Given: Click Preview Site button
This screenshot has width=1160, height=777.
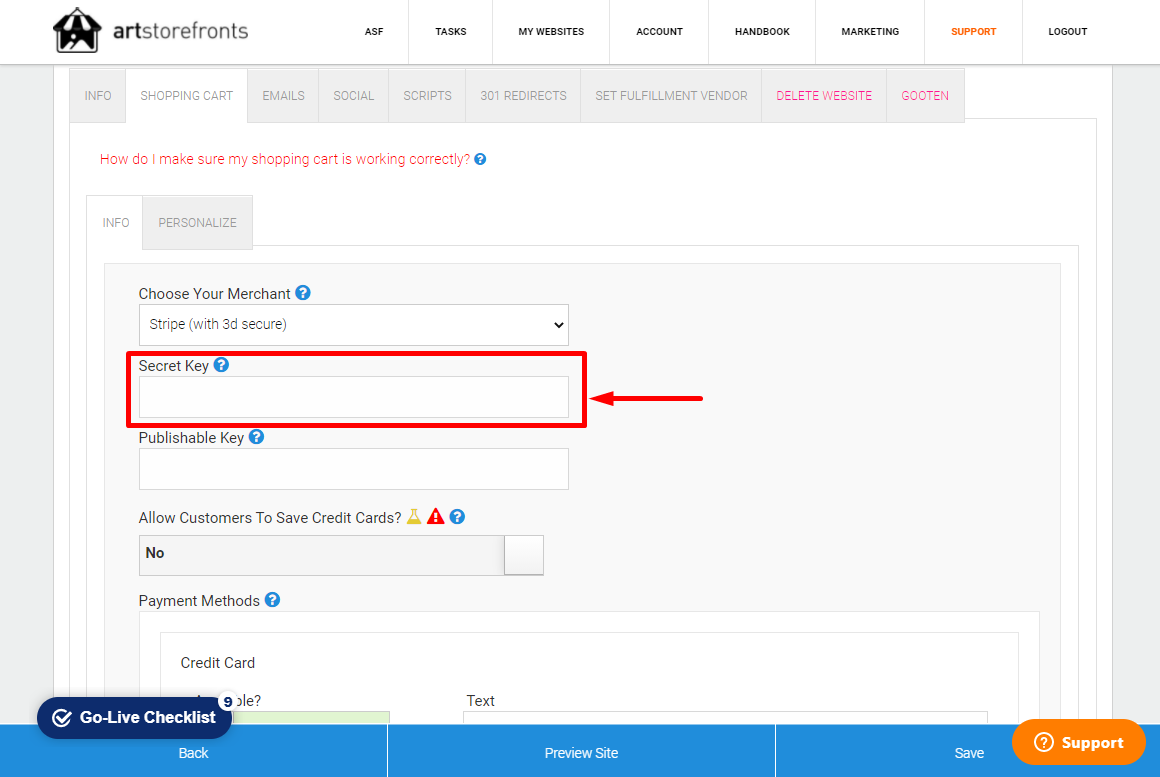Looking at the screenshot, I should [581, 753].
